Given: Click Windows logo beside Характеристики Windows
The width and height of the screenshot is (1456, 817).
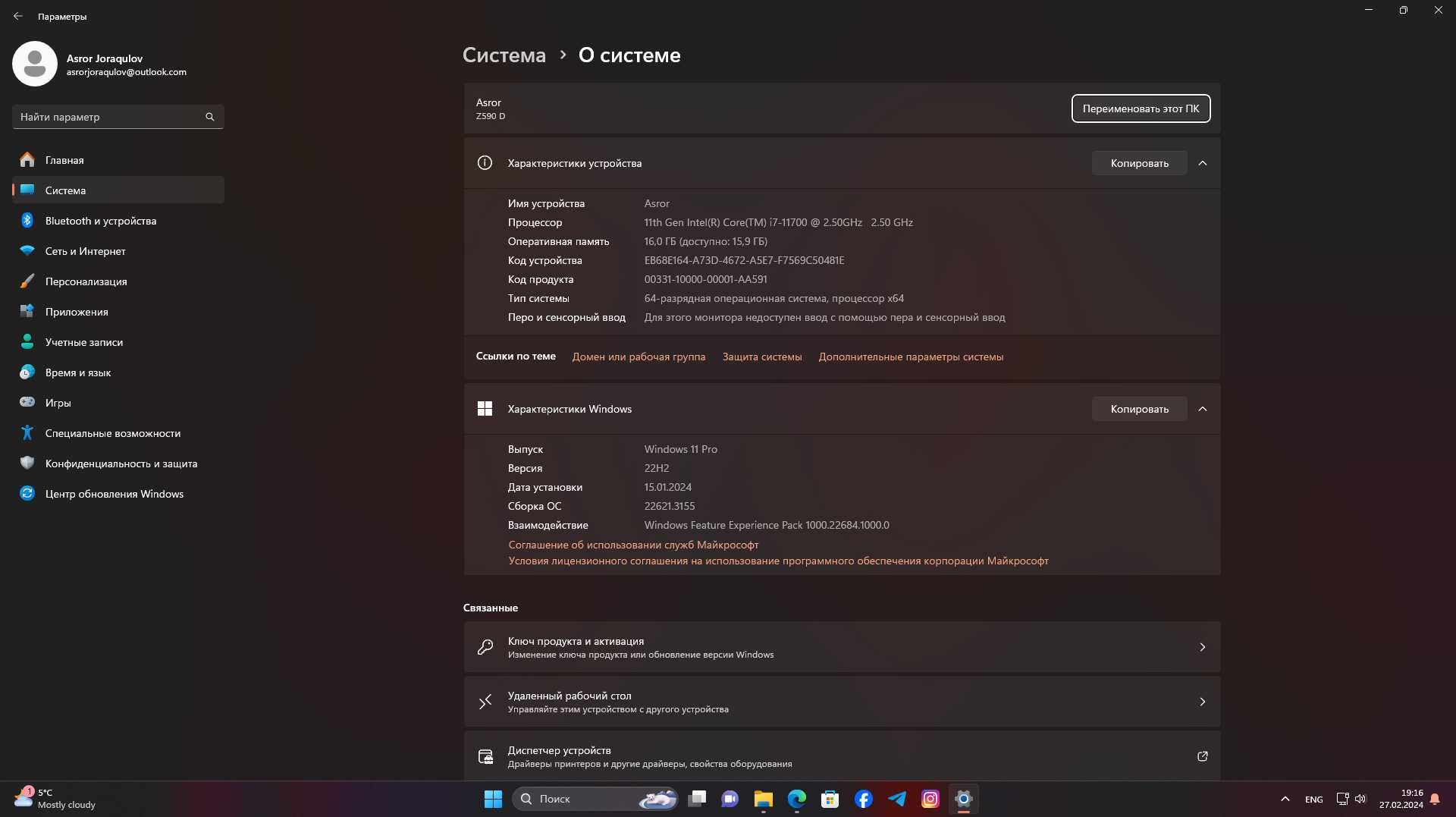Looking at the screenshot, I should click(x=485, y=409).
